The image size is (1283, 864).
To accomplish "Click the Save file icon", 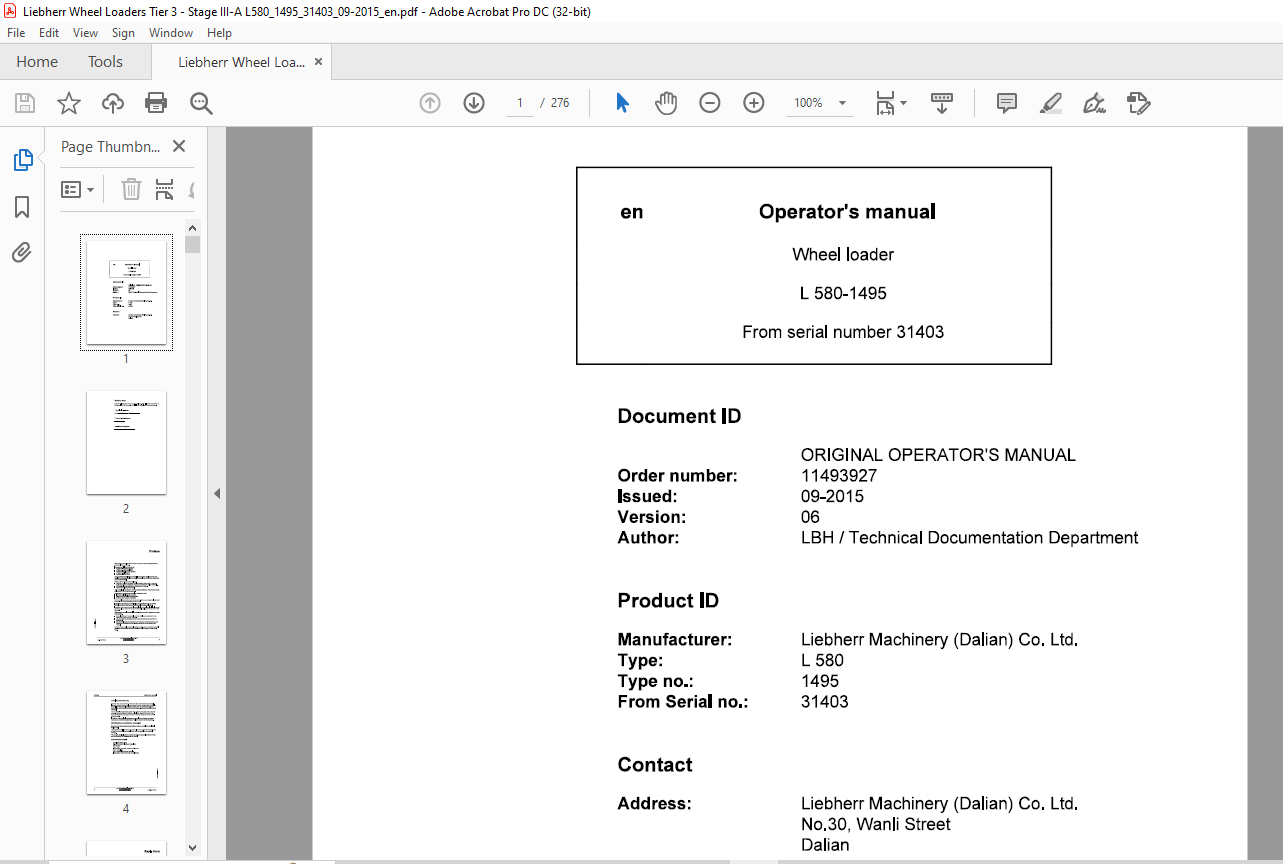I will tap(25, 103).
